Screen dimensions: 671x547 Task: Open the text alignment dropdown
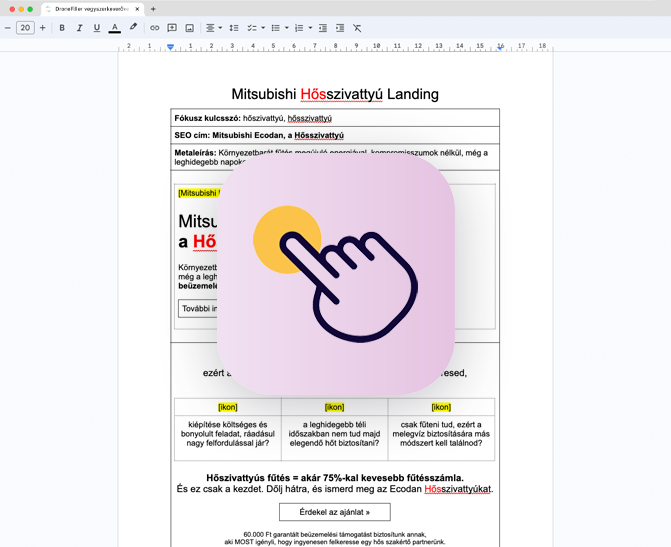coord(213,28)
